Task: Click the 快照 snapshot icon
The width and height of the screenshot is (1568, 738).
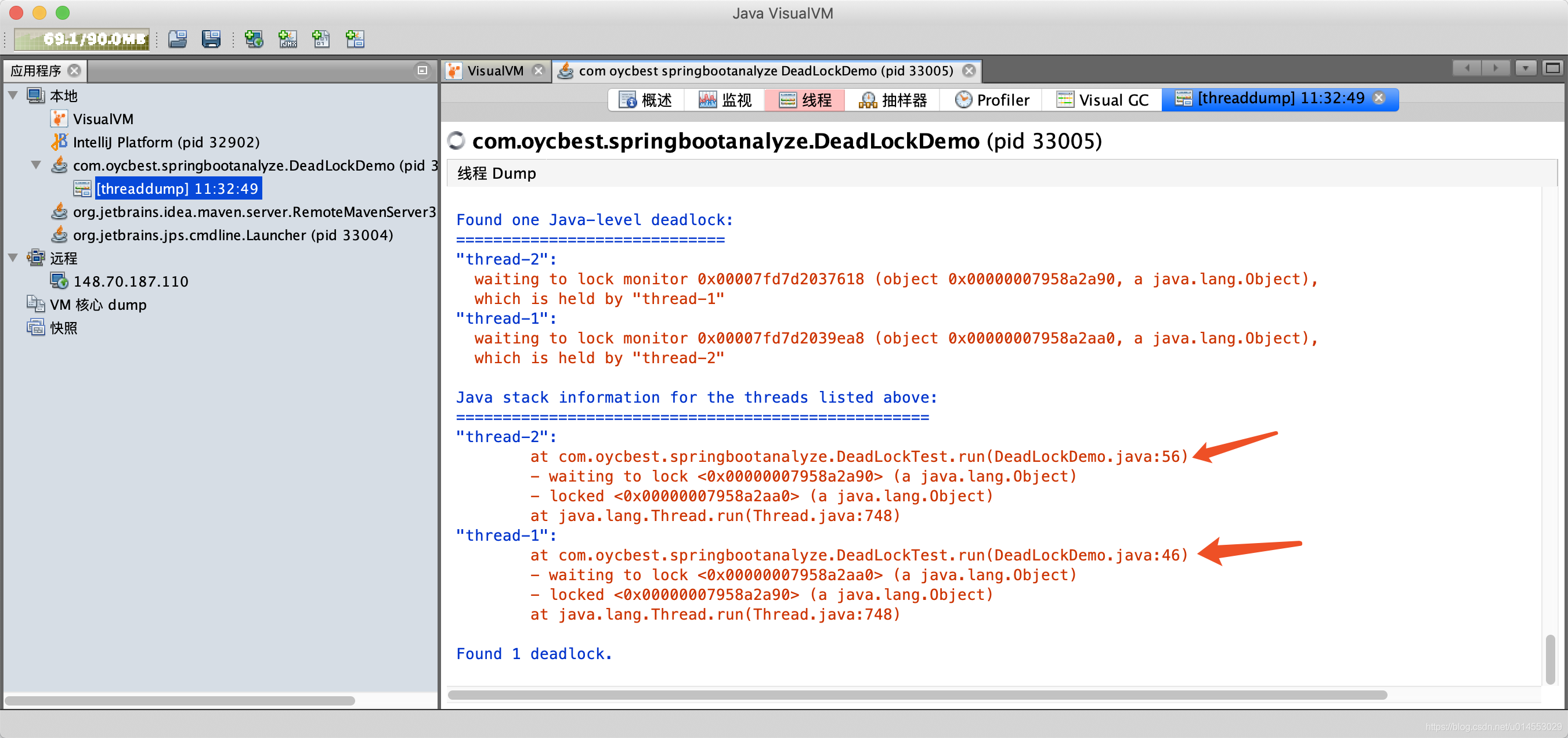Action: pos(36,327)
